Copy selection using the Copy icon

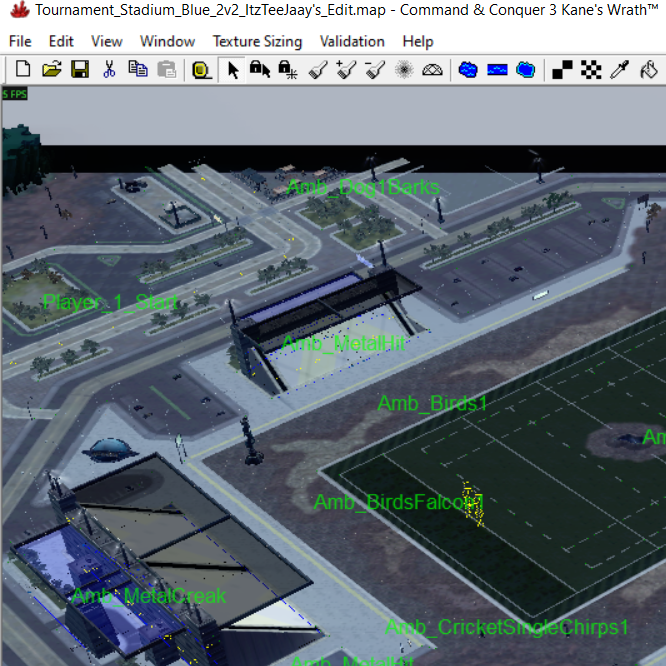tap(138, 69)
